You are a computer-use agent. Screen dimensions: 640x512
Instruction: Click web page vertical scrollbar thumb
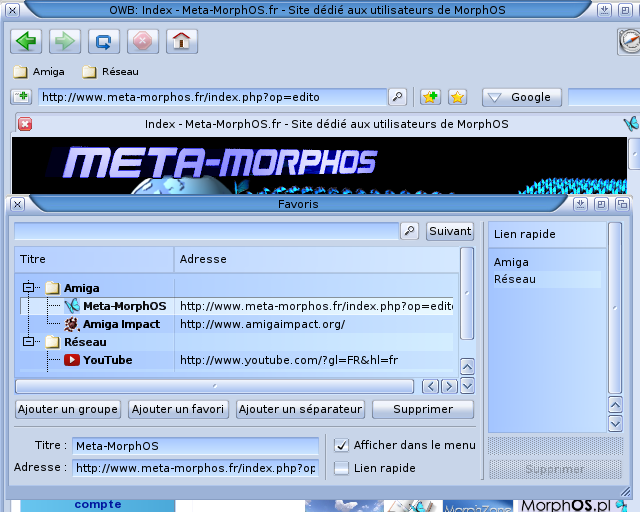tap(634, 154)
